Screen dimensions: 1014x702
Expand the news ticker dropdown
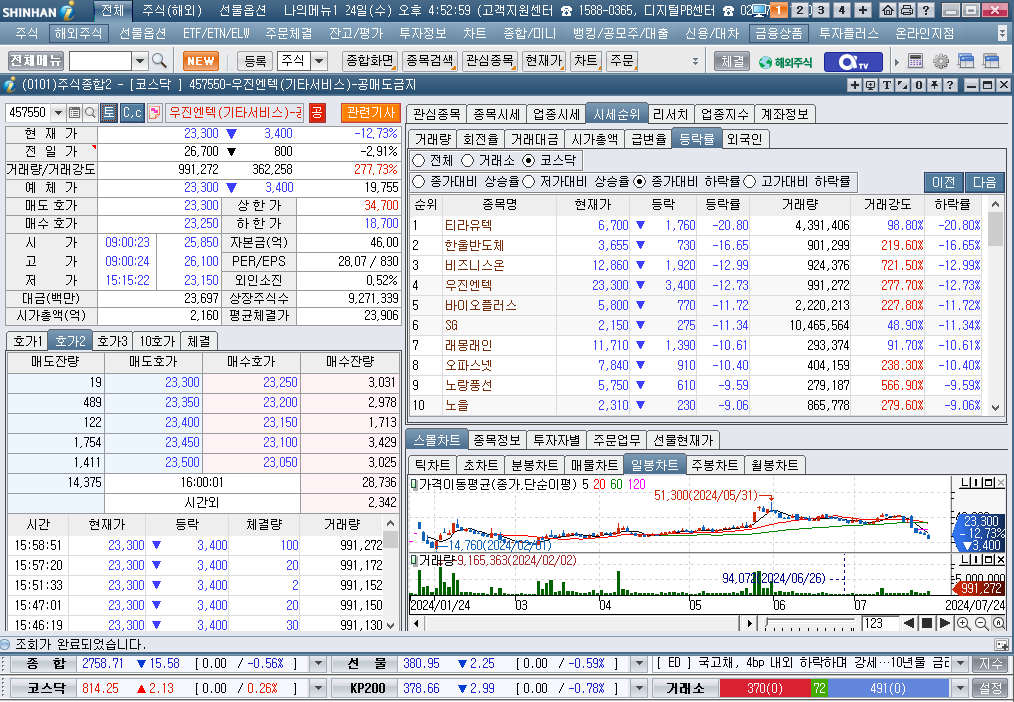point(960,663)
